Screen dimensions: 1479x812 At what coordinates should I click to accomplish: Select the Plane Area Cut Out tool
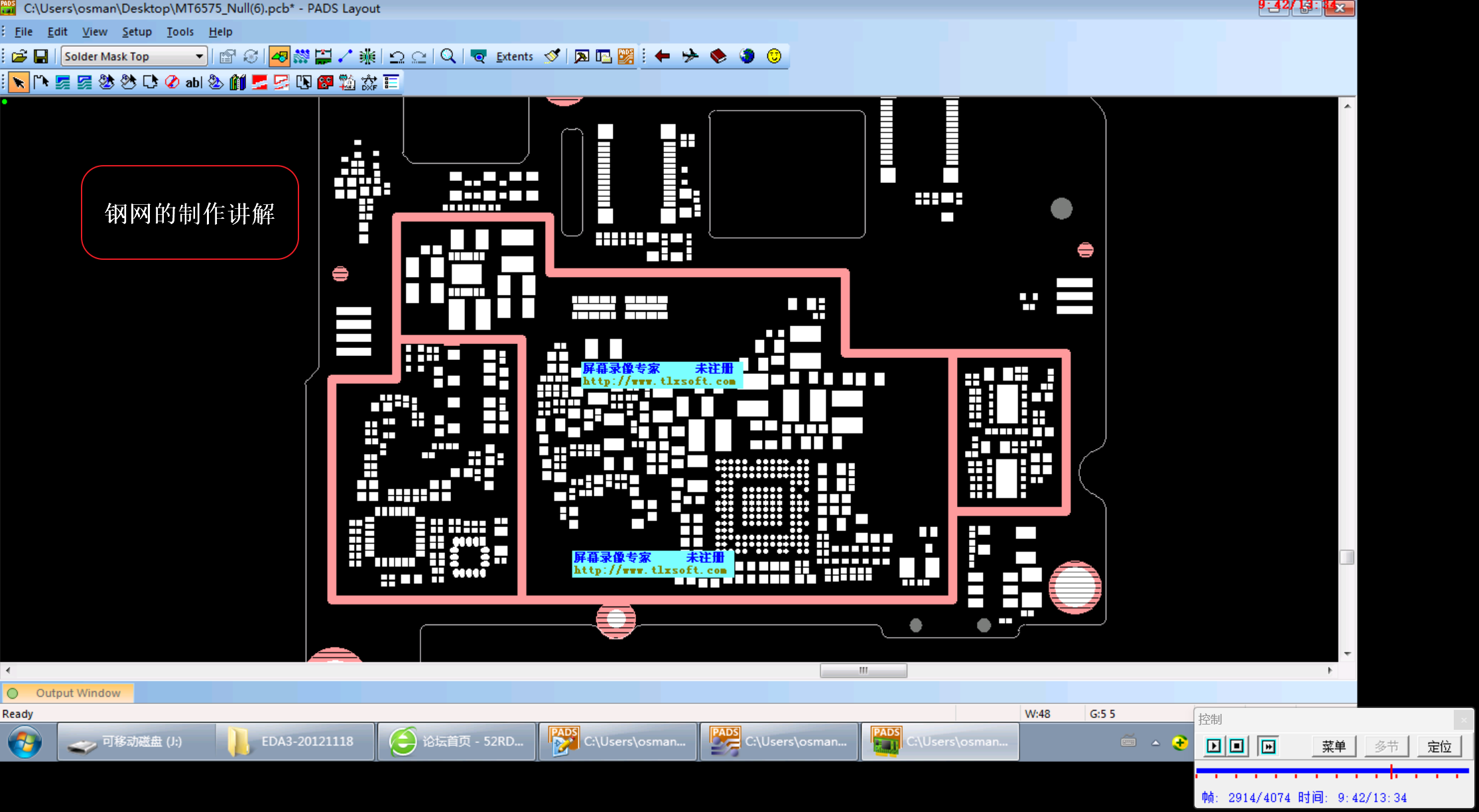point(281,82)
